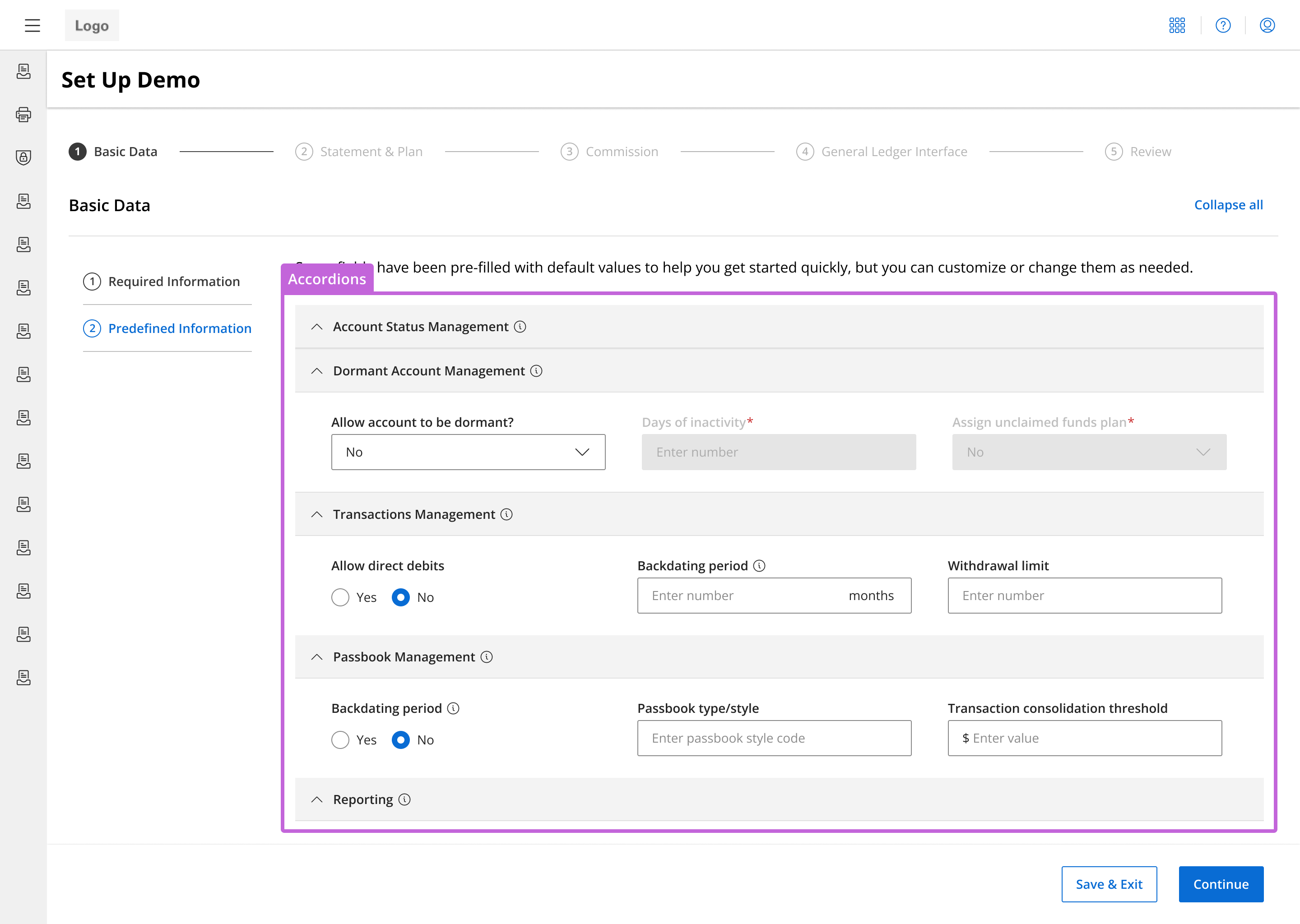Click the printer icon in sidebar
The image size is (1300, 924).
click(x=23, y=114)
